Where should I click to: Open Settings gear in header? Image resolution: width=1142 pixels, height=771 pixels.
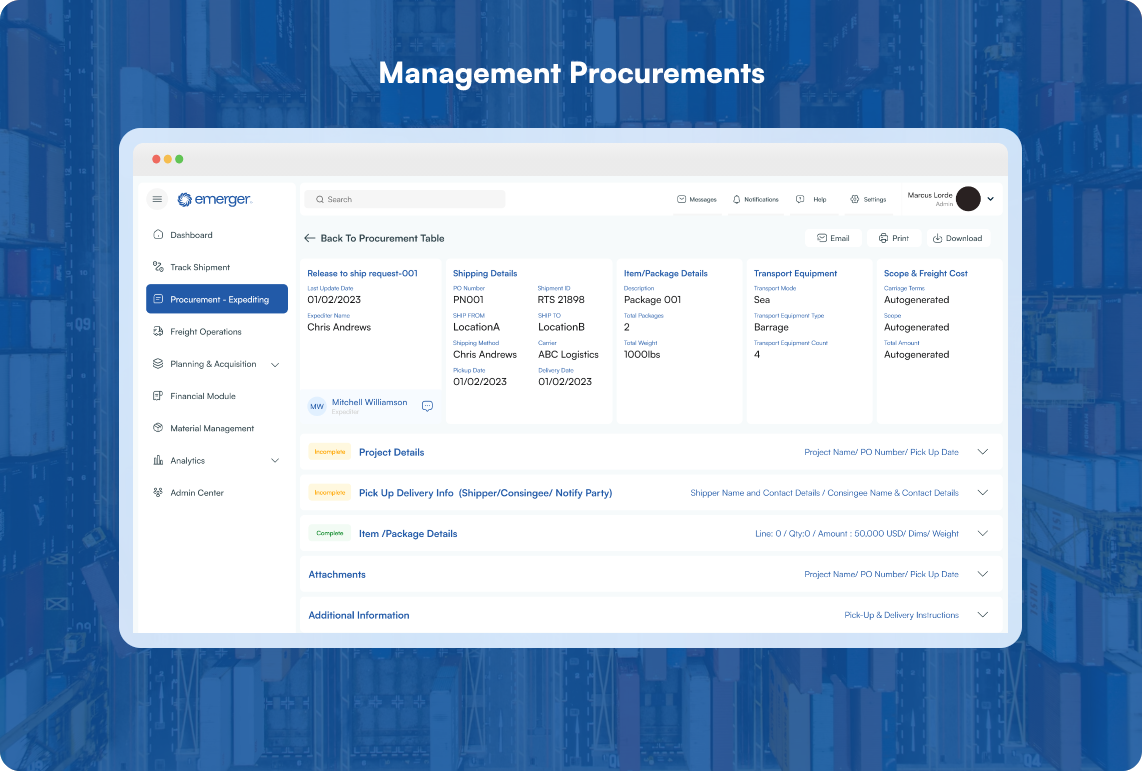tap(868, 199)
